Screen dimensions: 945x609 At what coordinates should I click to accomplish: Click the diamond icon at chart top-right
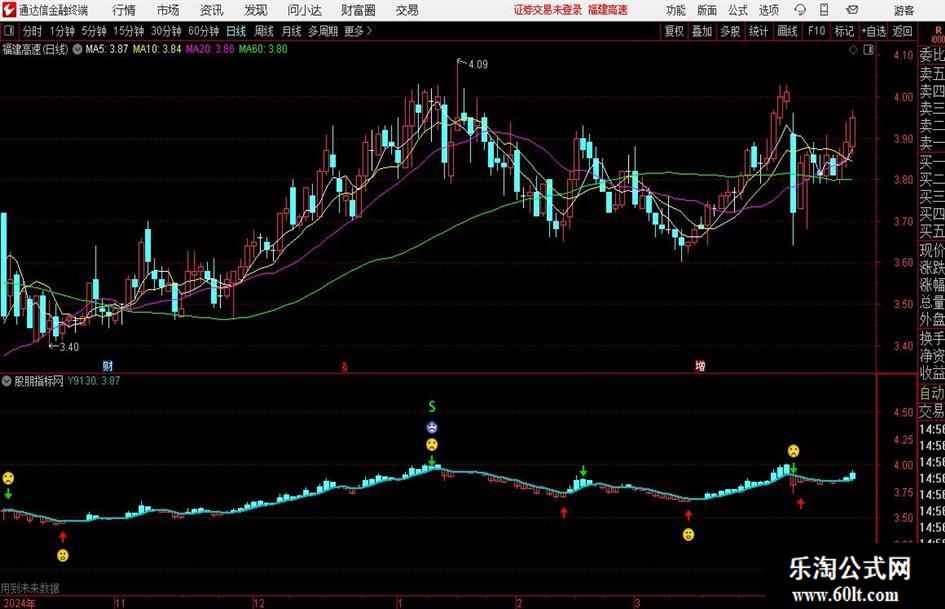click(x=853, y=50)
